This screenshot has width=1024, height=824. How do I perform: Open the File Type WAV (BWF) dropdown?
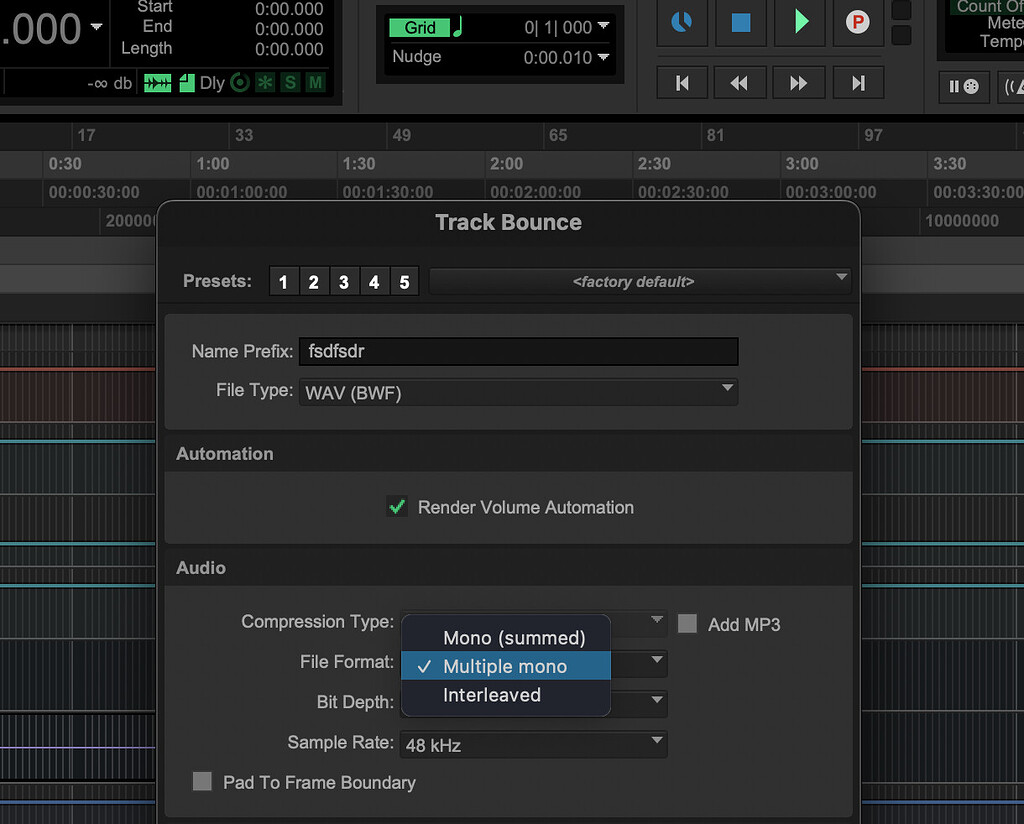518,392
